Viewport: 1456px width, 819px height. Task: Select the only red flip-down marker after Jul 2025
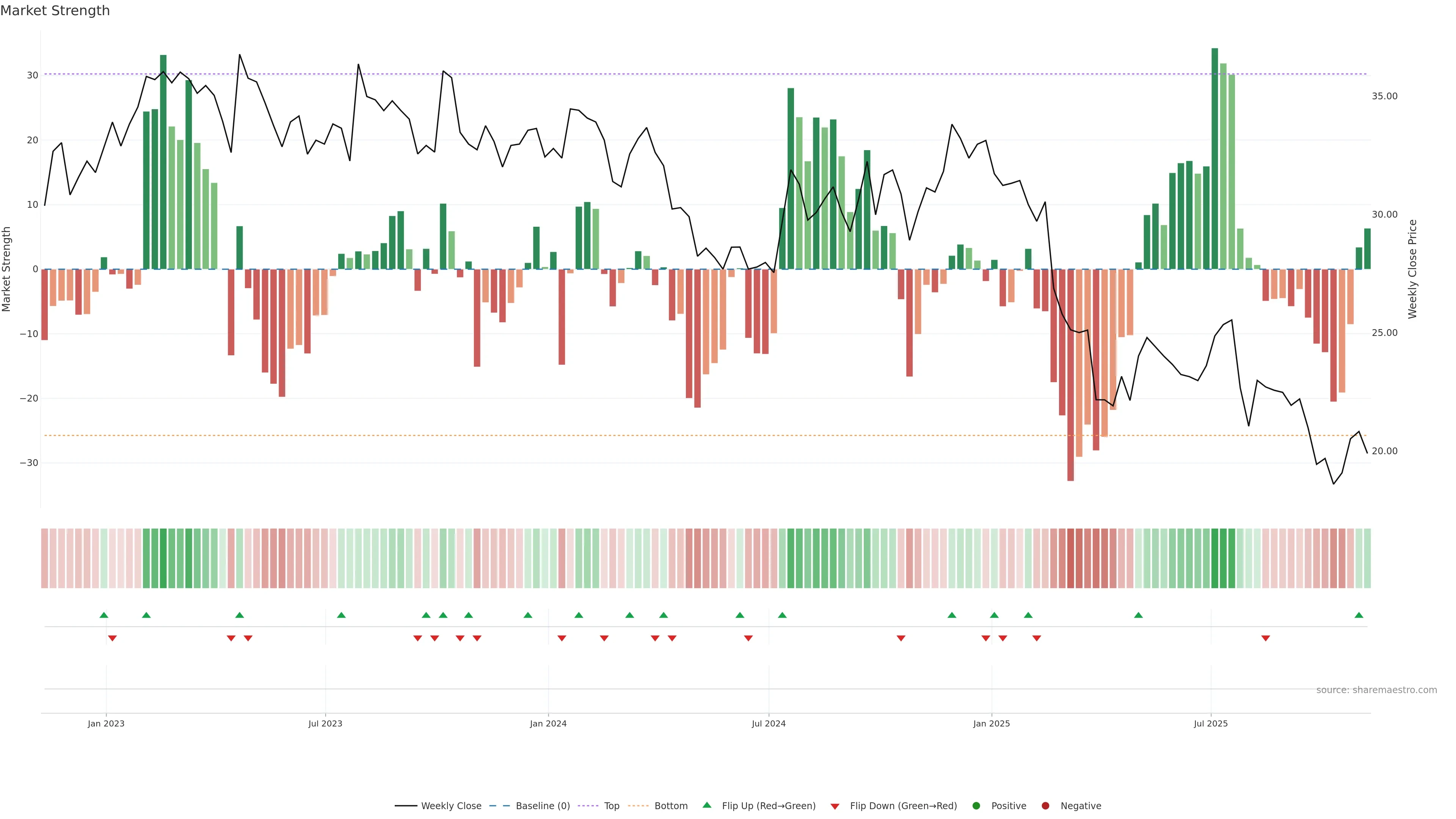[x=1266, y=638]
